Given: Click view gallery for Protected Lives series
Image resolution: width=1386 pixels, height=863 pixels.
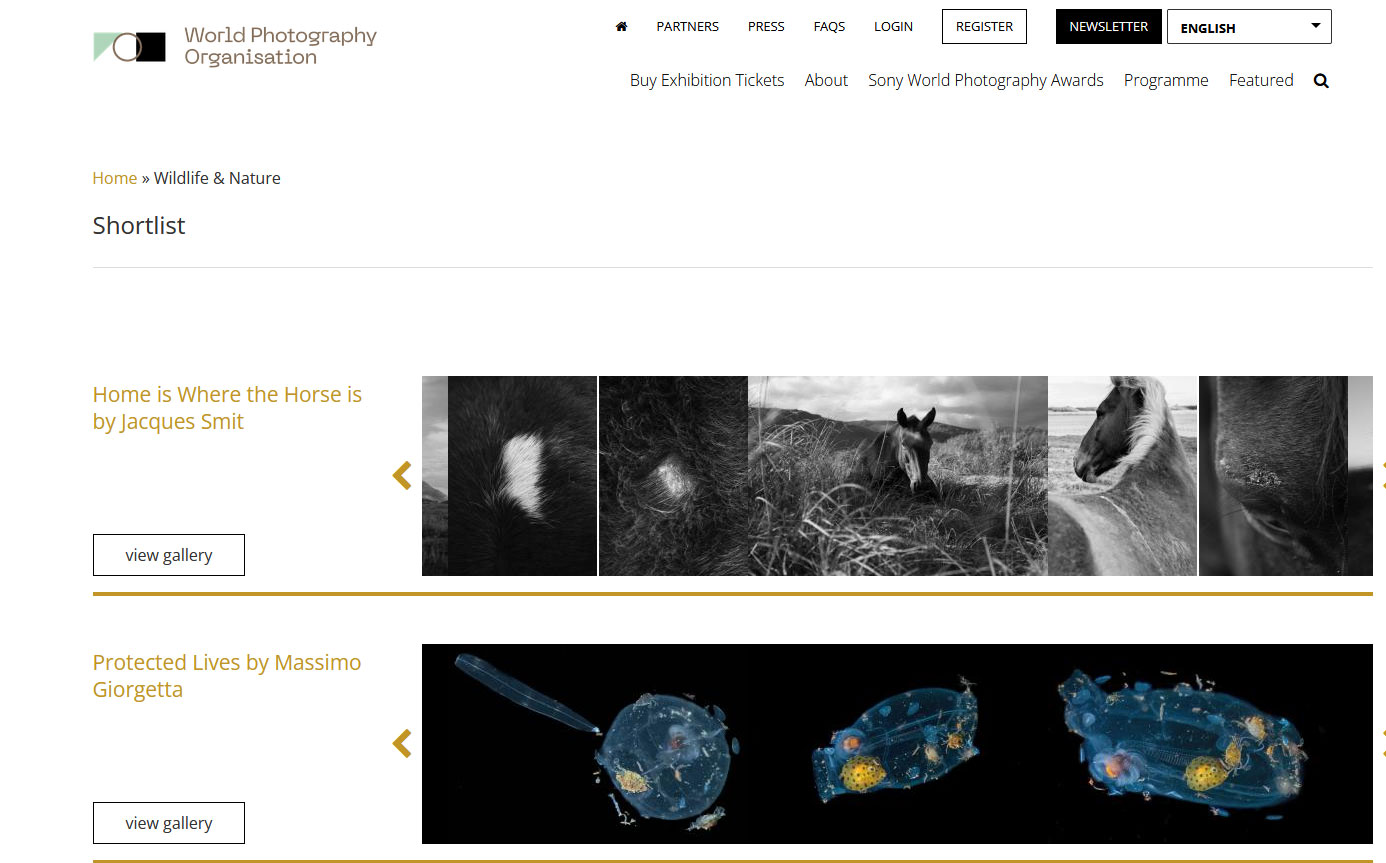Looking at the screenshot, I should [x=169, y=823].
